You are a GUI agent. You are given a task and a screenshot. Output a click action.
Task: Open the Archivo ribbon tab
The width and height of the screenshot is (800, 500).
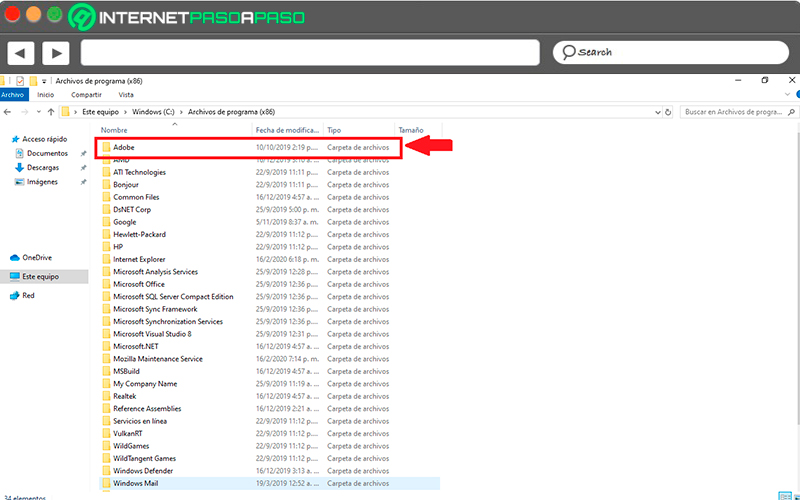coord(13,95)
